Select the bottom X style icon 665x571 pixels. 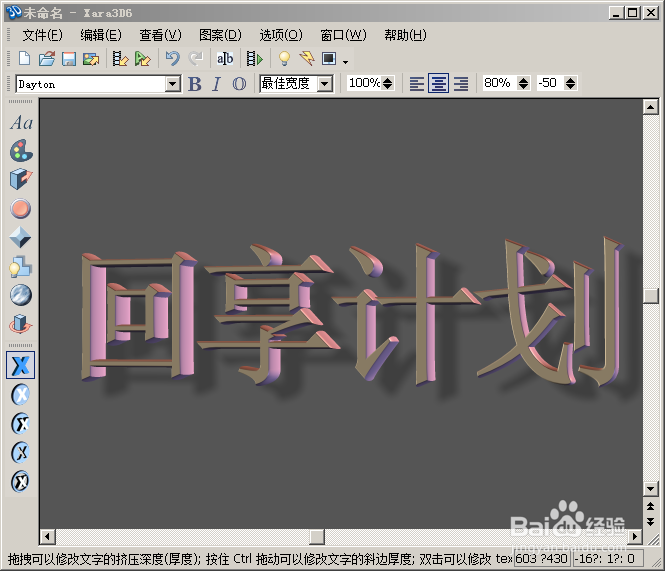tap(20, 481)
